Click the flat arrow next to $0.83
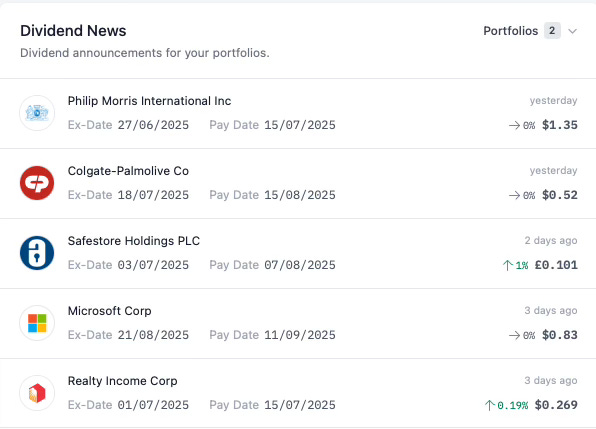 pos(514,336)
